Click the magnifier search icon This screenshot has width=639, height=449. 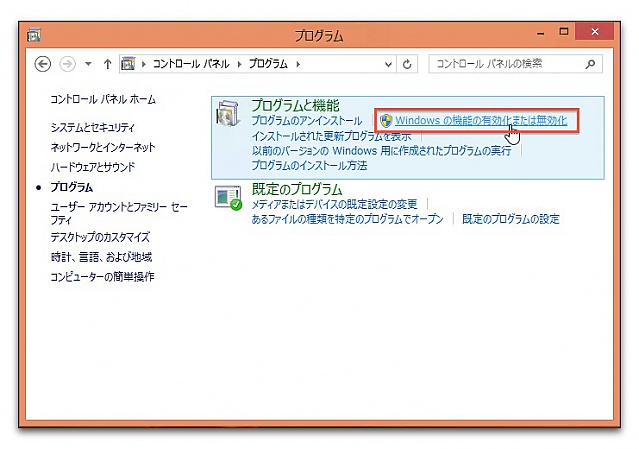(591, 64)
